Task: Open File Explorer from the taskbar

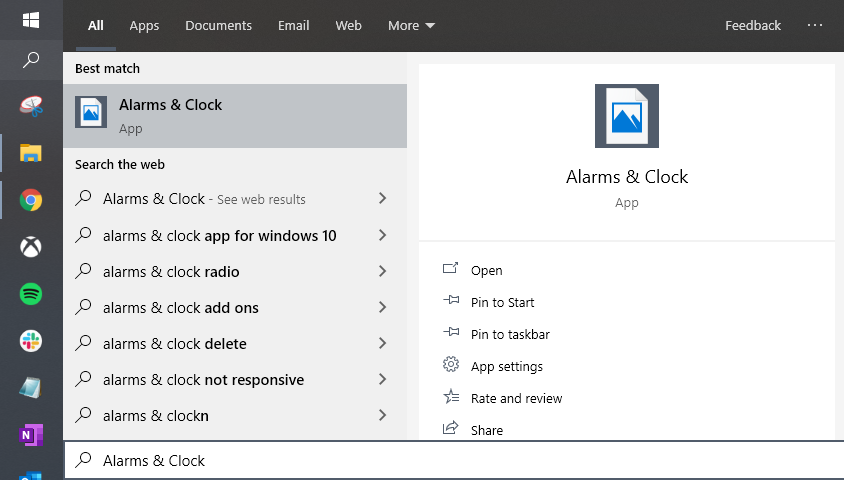Action: pos(31,153)
